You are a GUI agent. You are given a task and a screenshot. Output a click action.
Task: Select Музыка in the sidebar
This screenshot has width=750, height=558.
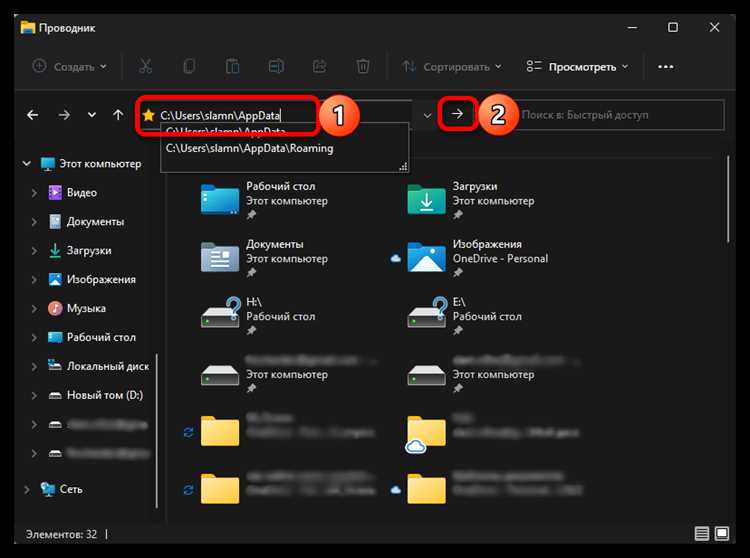click(x=86, y=308)
